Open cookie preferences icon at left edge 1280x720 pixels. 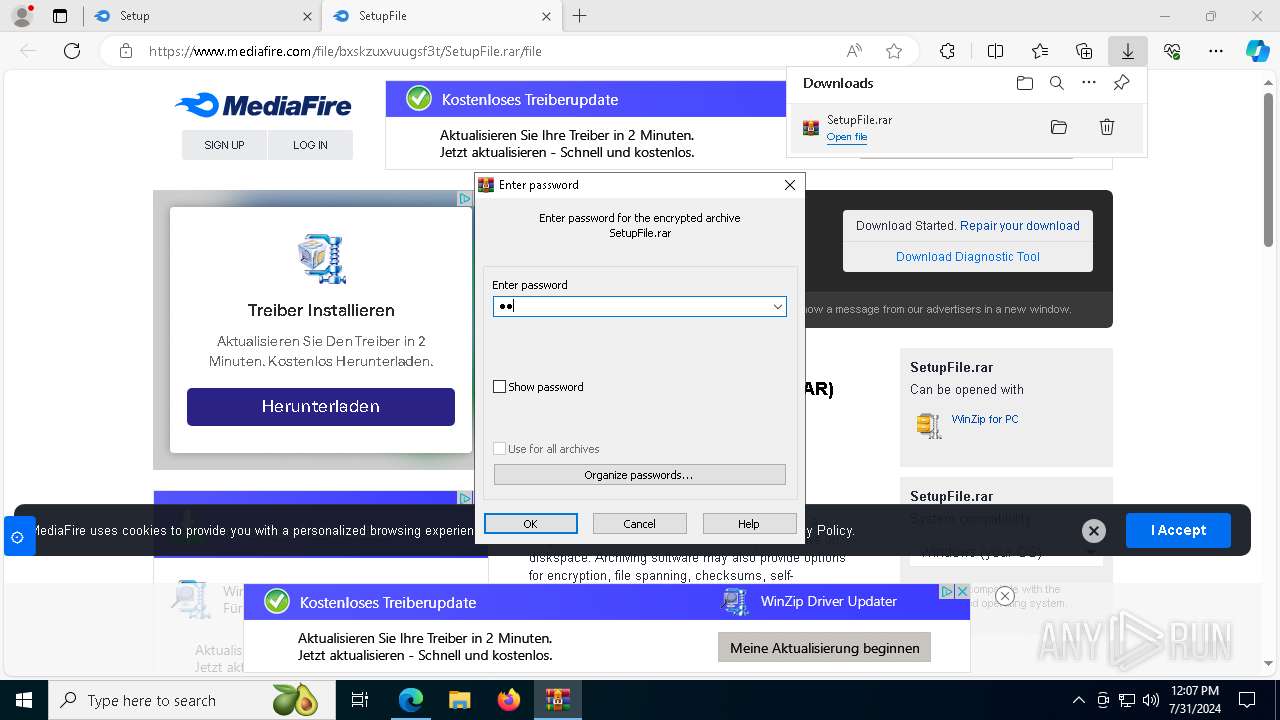17,537
